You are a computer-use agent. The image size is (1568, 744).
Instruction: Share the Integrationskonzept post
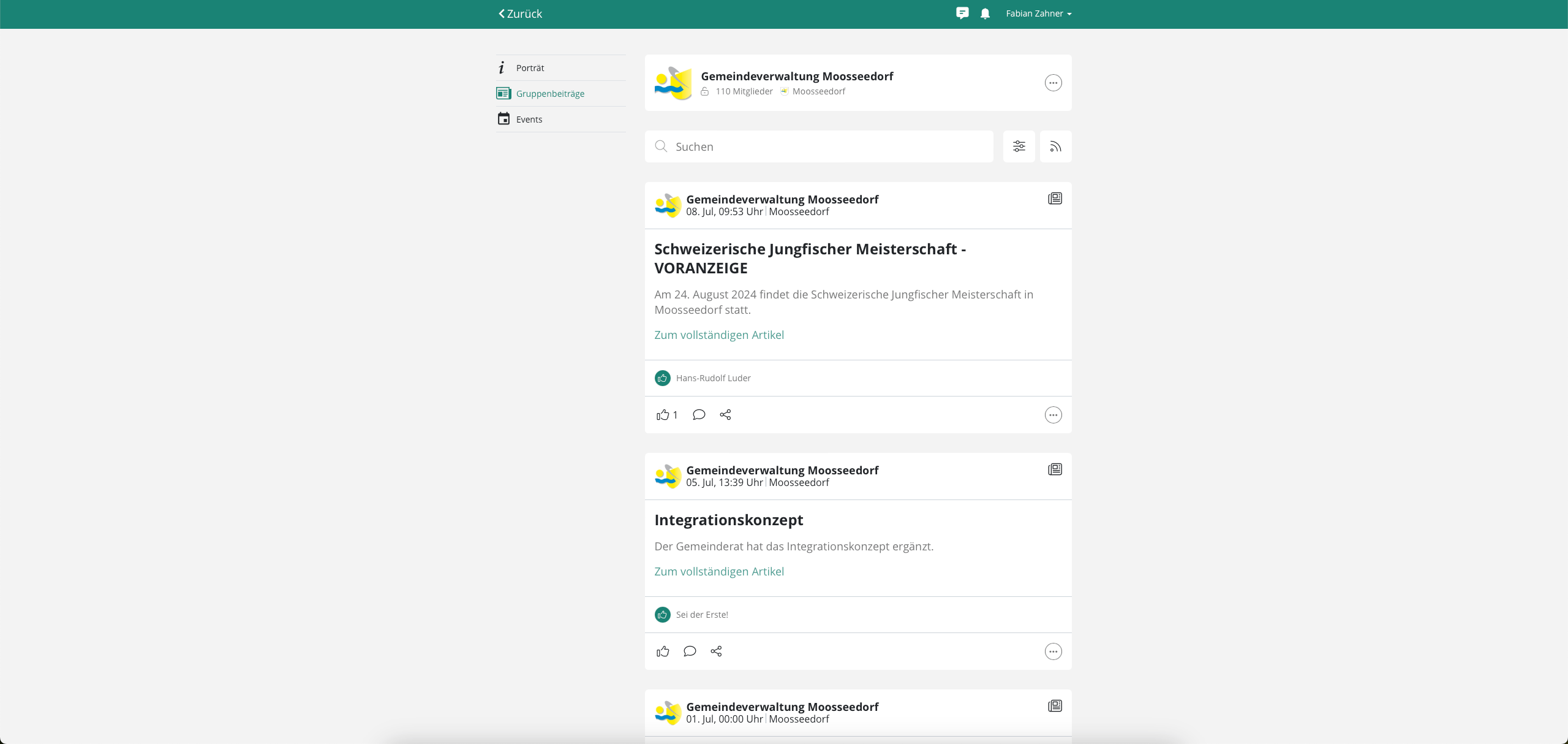[x=716, y=651]
